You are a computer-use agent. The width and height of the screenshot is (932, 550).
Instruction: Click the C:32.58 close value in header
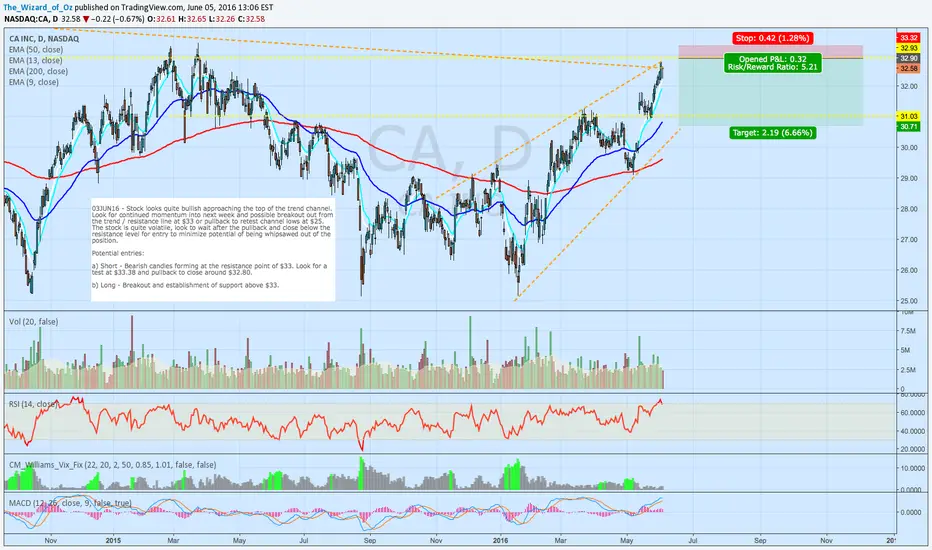[x=251, y=19]
